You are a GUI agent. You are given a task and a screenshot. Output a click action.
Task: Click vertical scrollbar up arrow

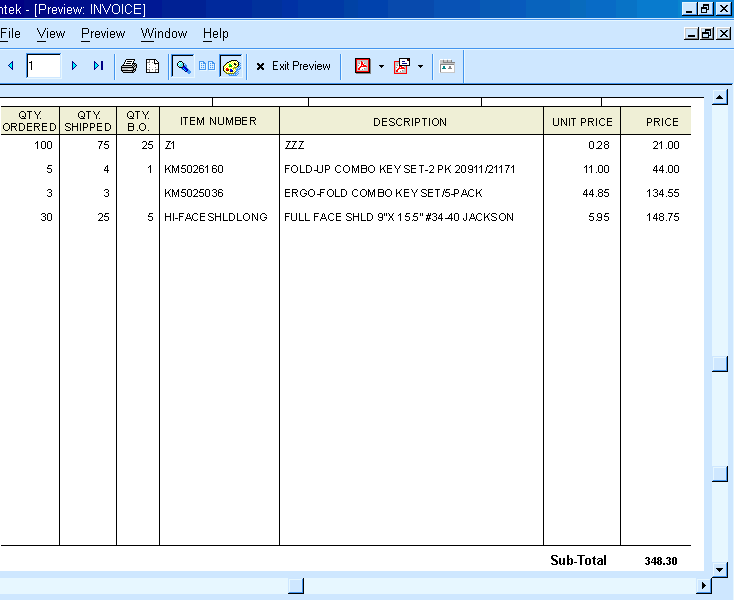(x=720, y=98)
